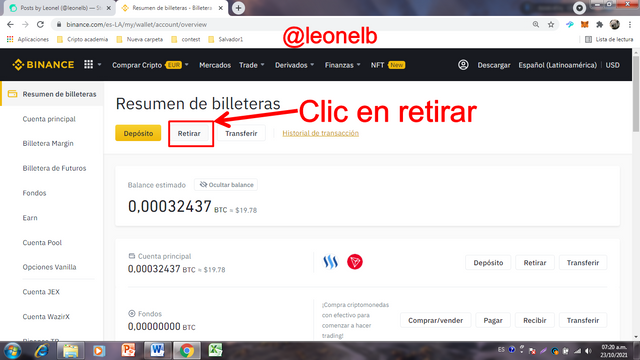Switch to Chrome in the taskbar
Viewport: 640px width, 360px height.
(x=187, y=351)
